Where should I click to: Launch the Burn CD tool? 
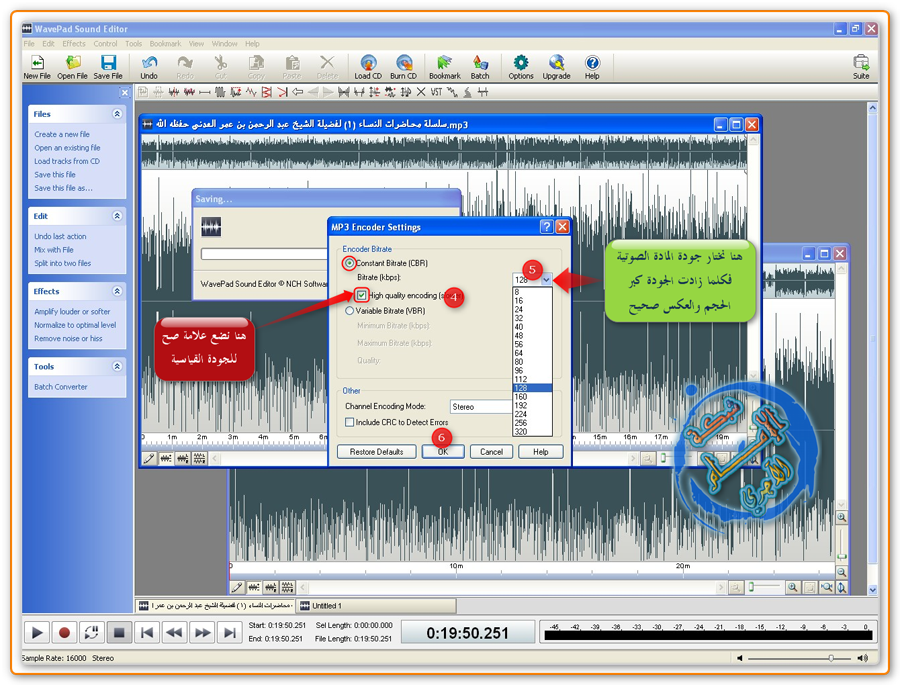click(x=404, y=64)
